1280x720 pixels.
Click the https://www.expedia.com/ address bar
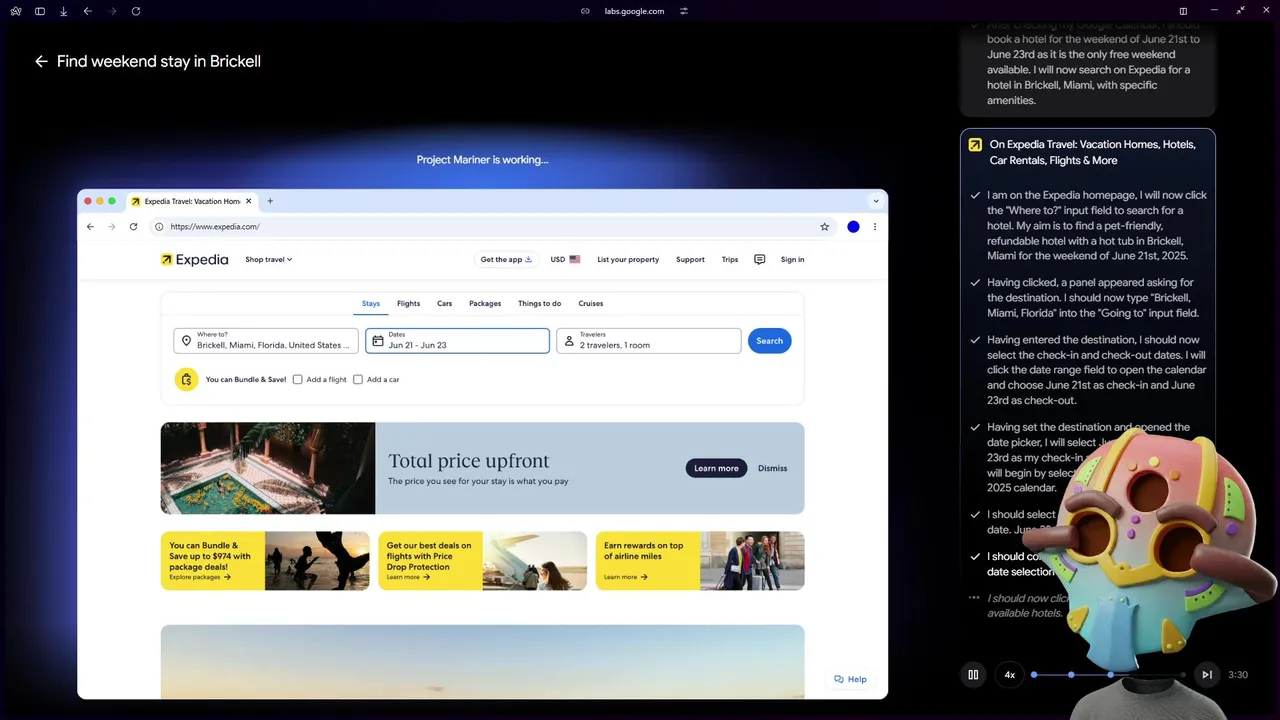click(494, 227)
